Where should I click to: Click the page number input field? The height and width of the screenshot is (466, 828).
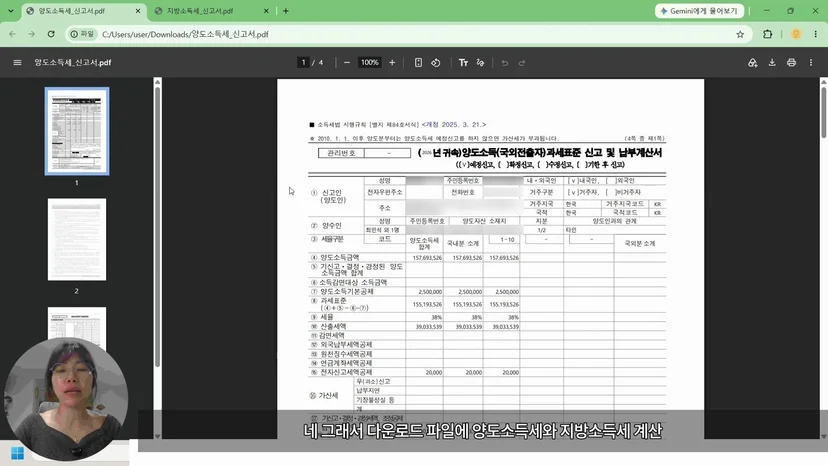pyautogui.click(x=303, y=62)
